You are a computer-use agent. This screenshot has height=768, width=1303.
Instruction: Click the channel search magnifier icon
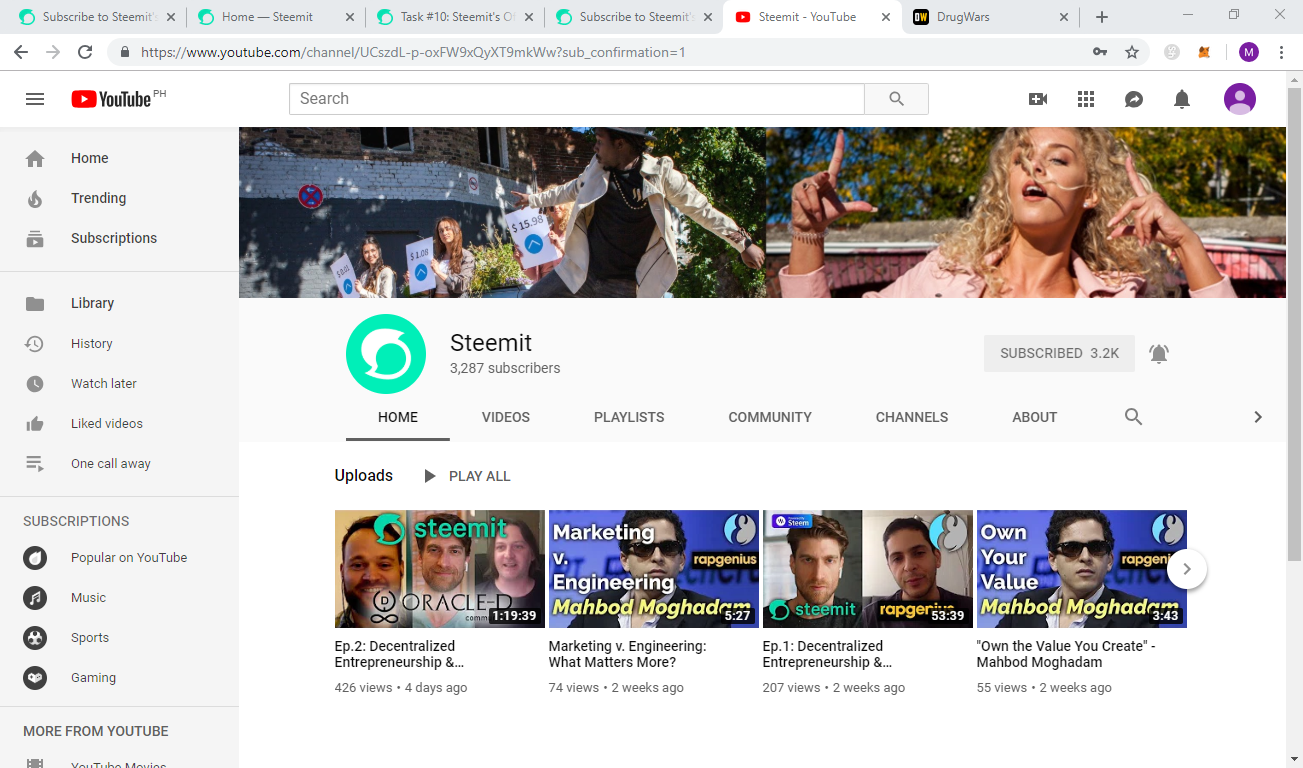1133,417
